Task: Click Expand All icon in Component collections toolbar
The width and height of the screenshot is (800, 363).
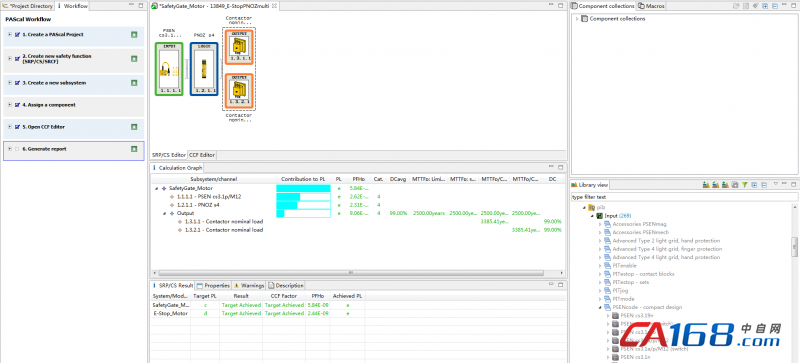Action: click(764, 6)
